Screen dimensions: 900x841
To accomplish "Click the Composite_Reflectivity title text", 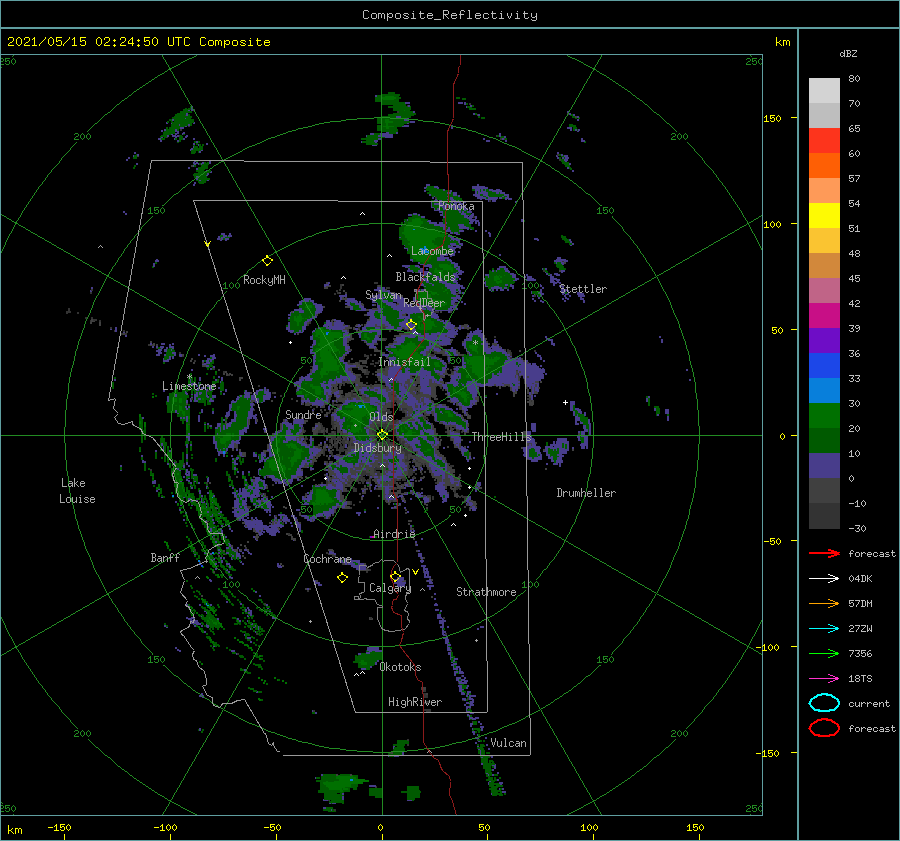I will tap(449, 15).
